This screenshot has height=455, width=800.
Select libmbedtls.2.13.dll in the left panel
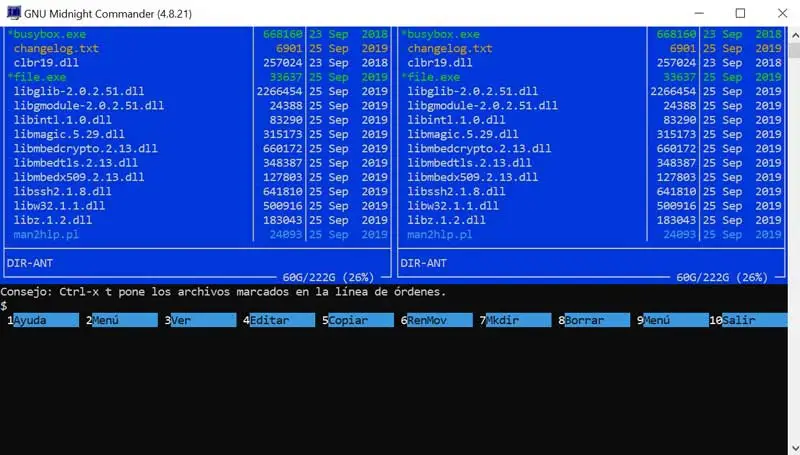(76, 163)
